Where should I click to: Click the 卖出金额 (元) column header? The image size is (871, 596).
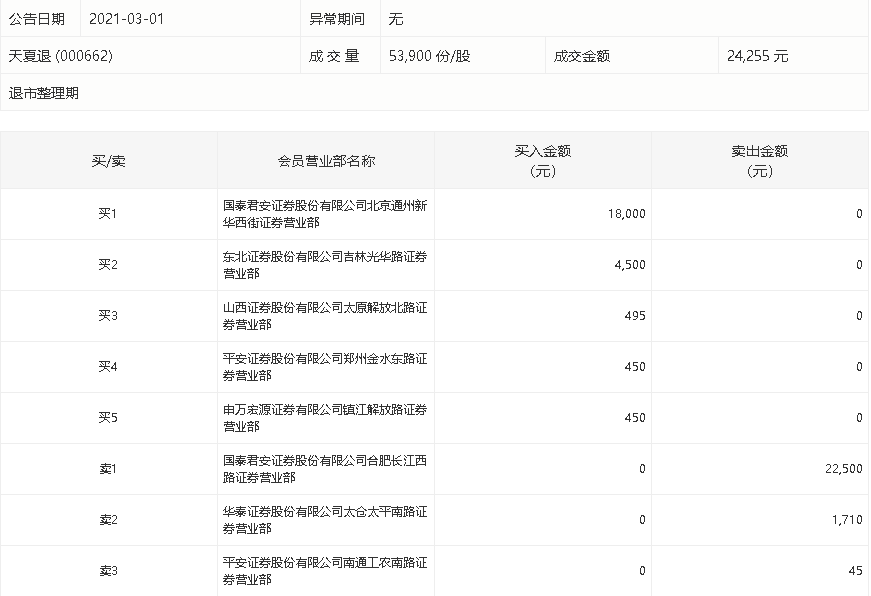(759, 161)
